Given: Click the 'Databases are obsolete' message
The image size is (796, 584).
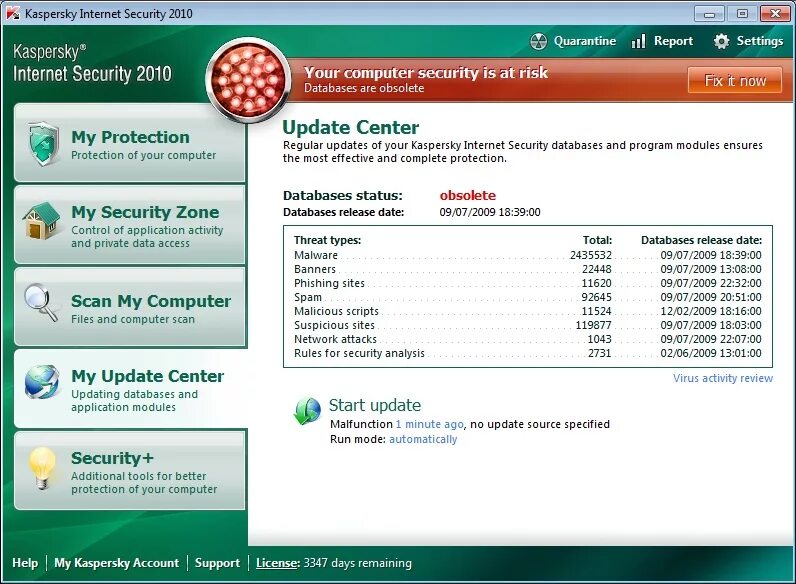Looking at the screenshot, I should pyautogui.click(x=364, y=88).
